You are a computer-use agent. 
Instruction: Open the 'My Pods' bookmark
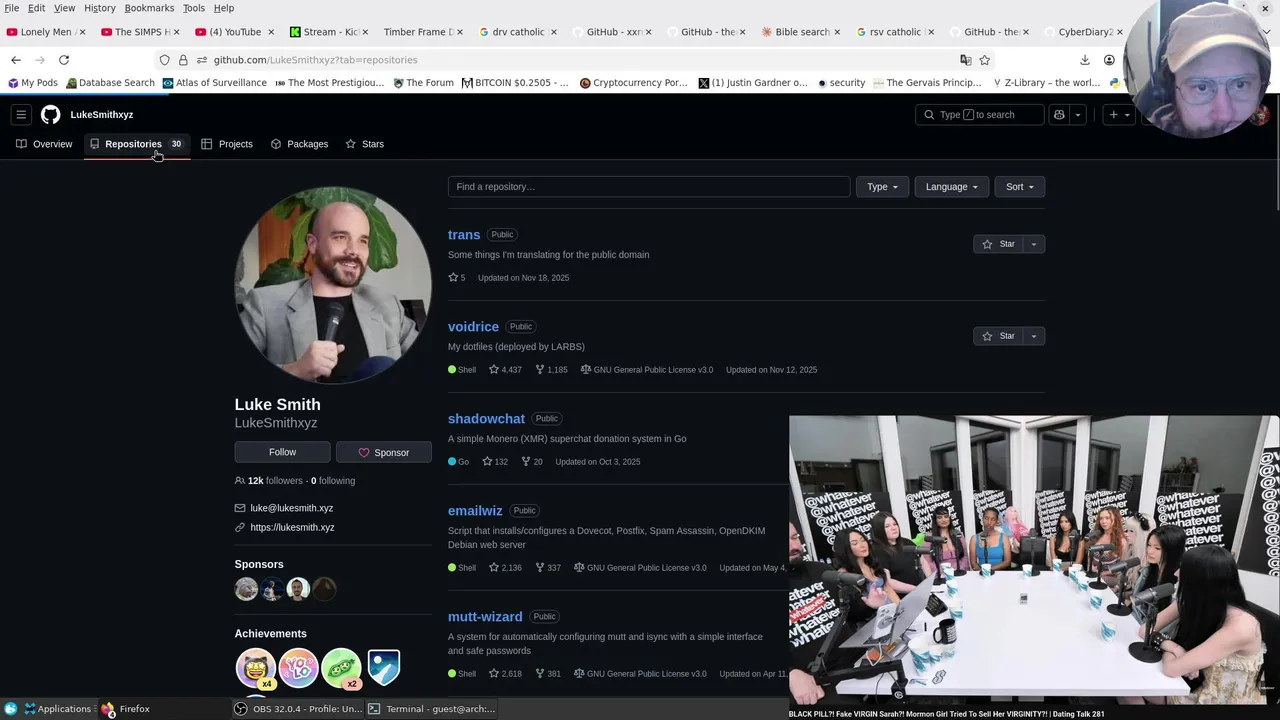pyautogui.click(x=33, y=83)
